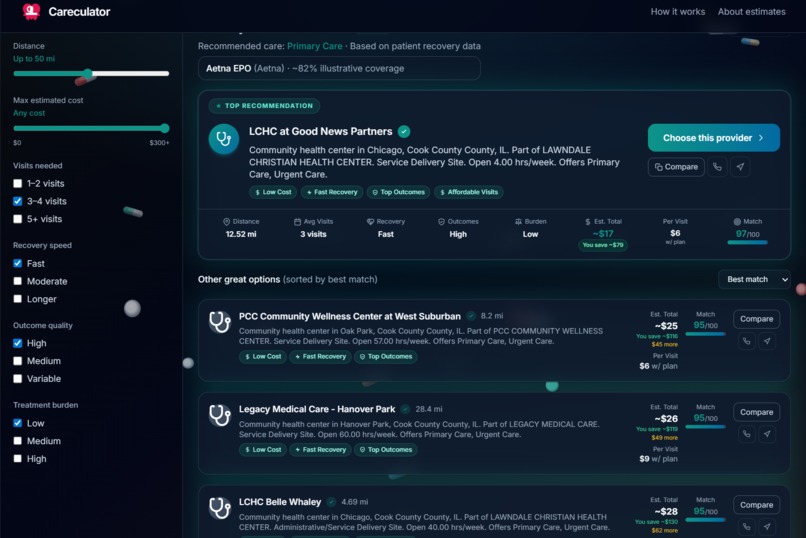806x538 pixels.
Task: Check the Longer recovery speed checkbox
Action: [17, 299]
